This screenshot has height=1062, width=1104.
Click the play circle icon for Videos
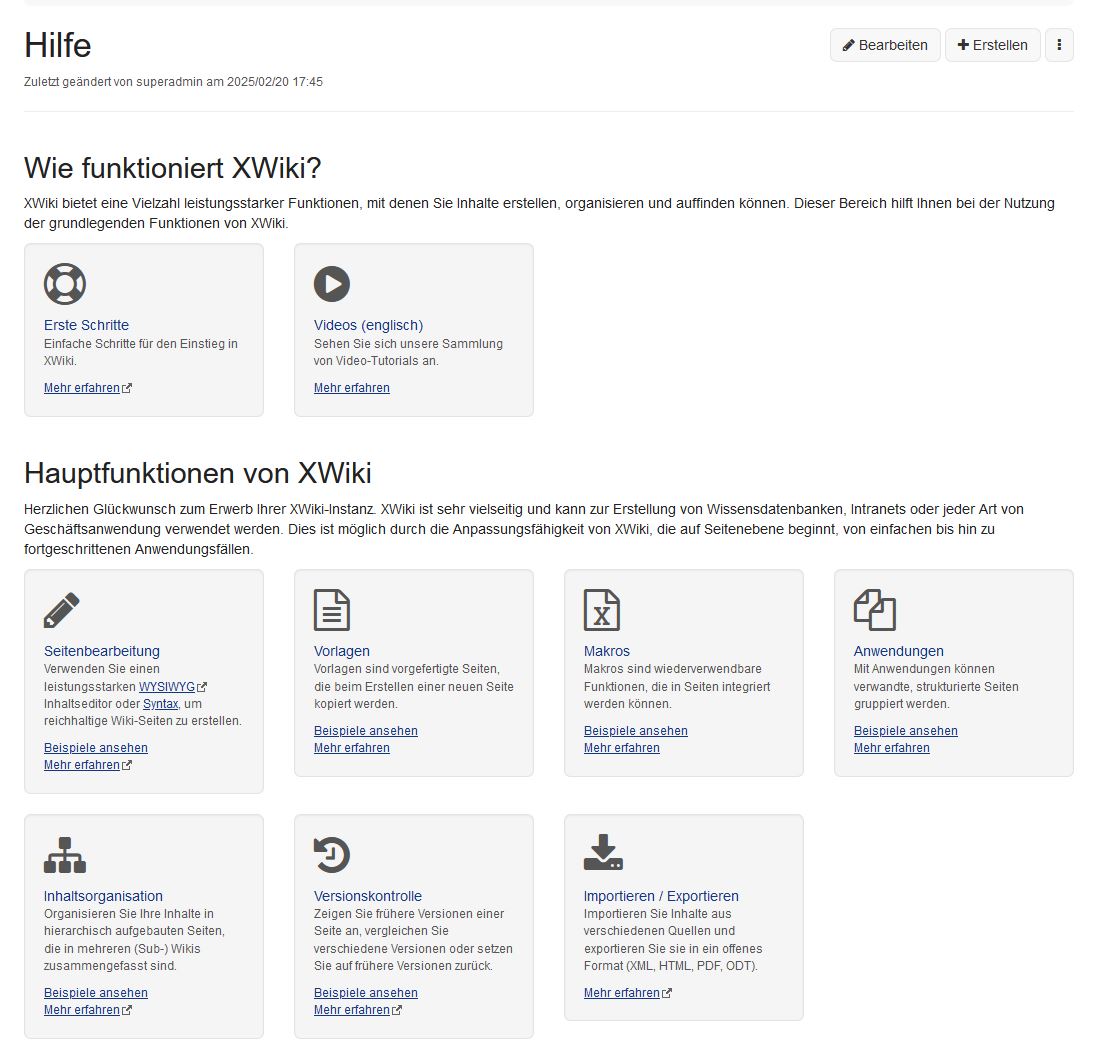pyautogui.click(x=332, y=284)
